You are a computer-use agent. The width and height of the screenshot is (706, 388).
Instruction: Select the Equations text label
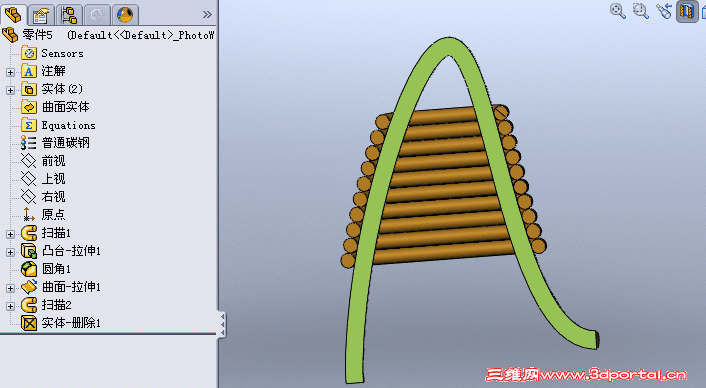tap(68, 126)
